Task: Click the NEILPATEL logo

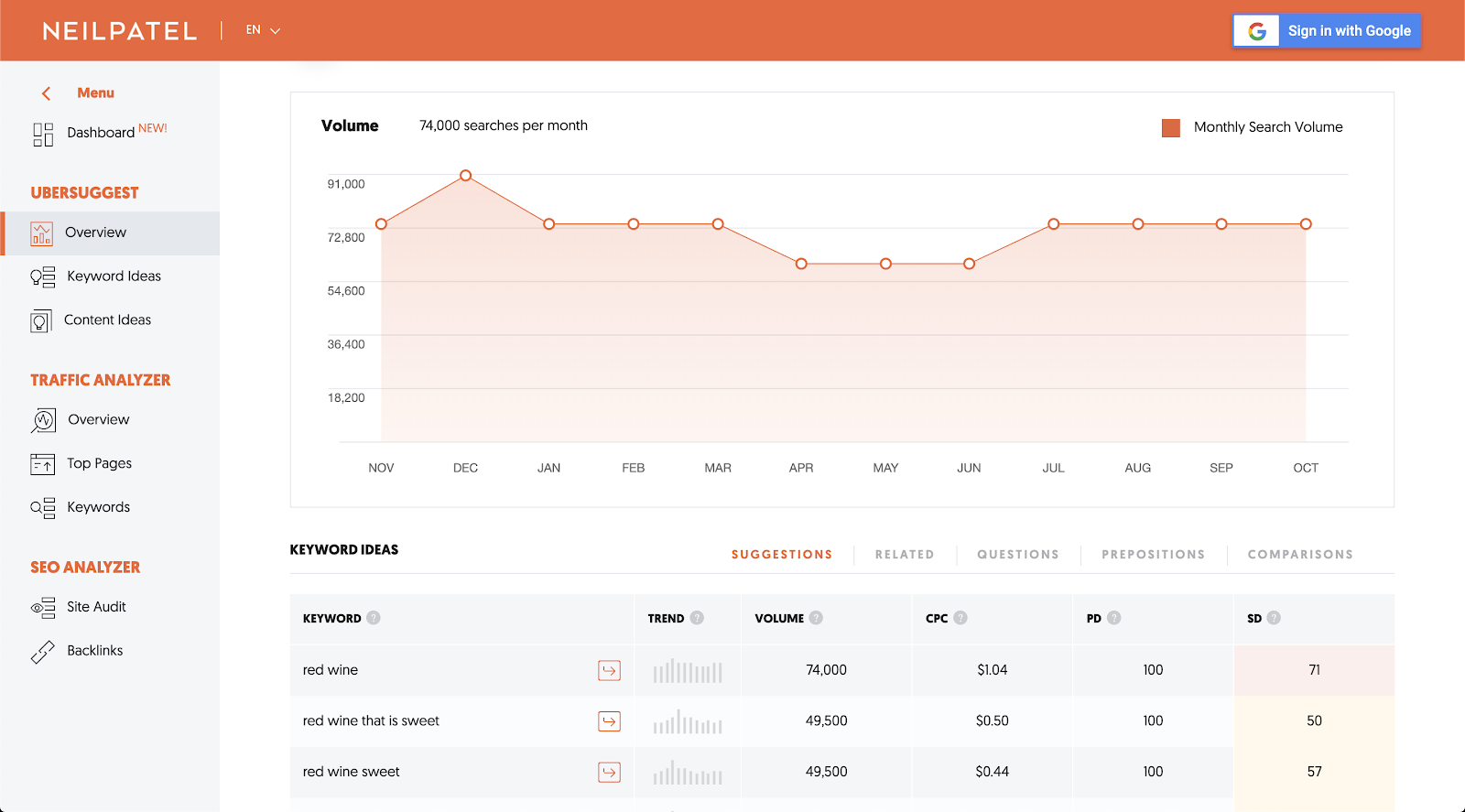Action: pos(120,31)
